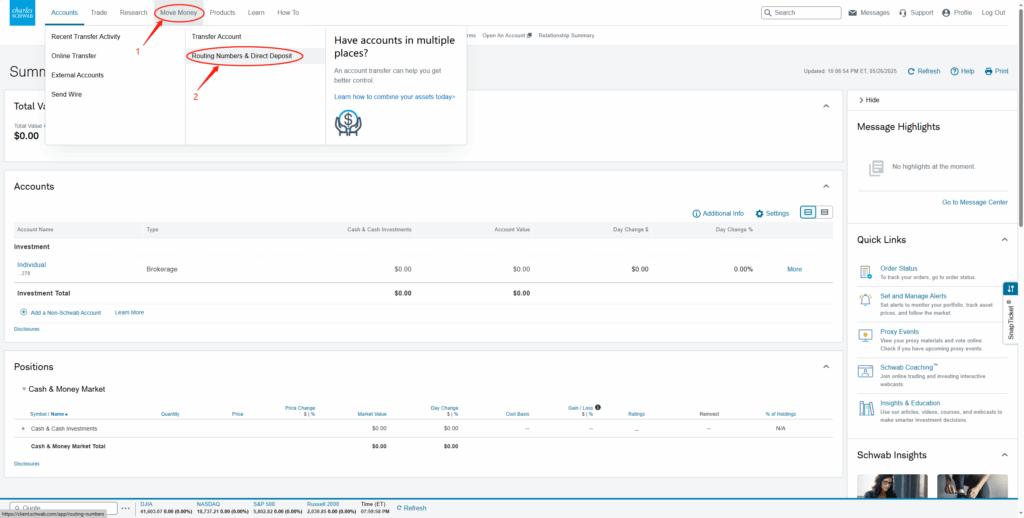Open the Additional Info icon
The width and height of the screenshot is (1024, 518).
[696, 214]
